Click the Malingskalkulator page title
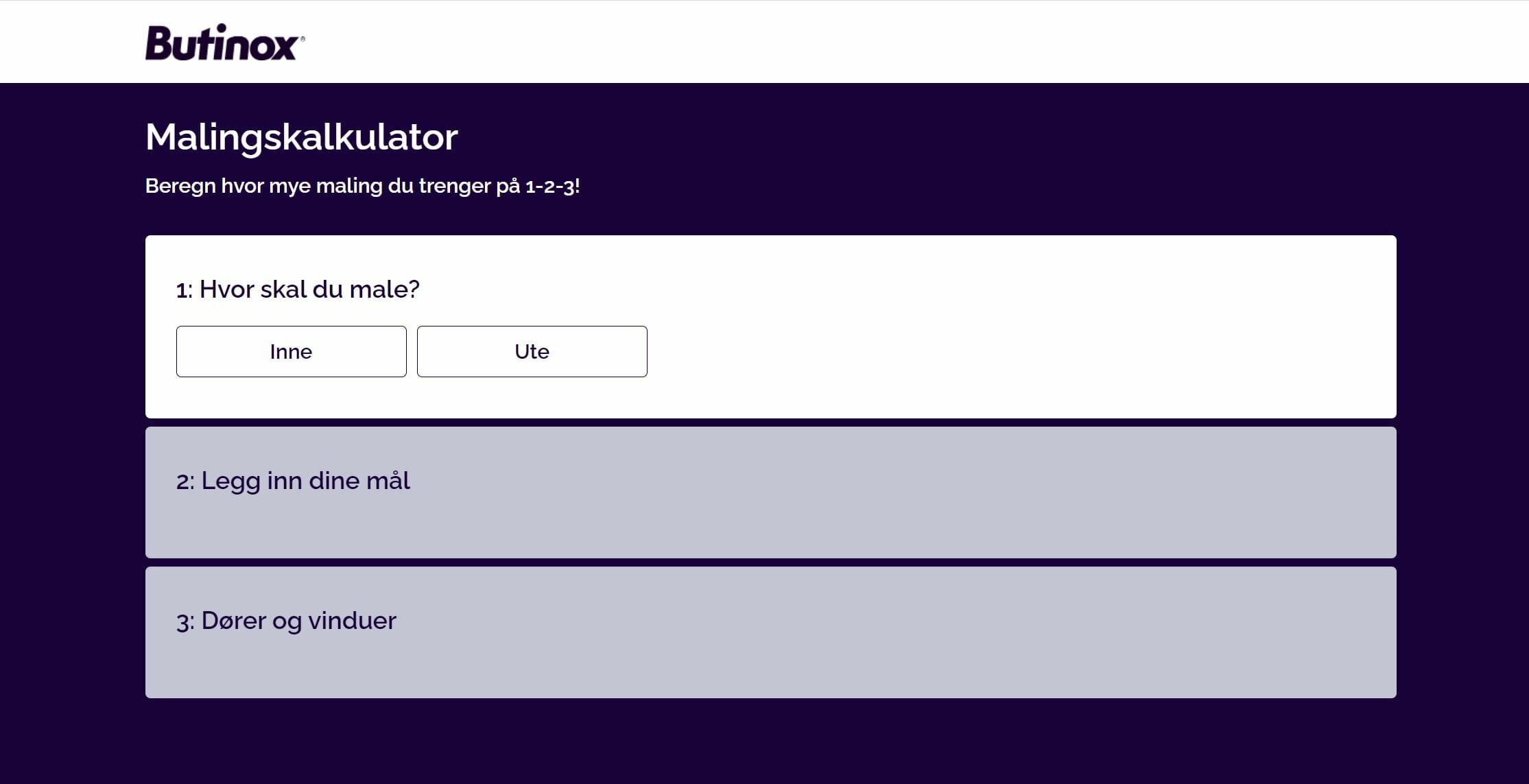This screenshot has width=1529, height=784. click(301, 136)
